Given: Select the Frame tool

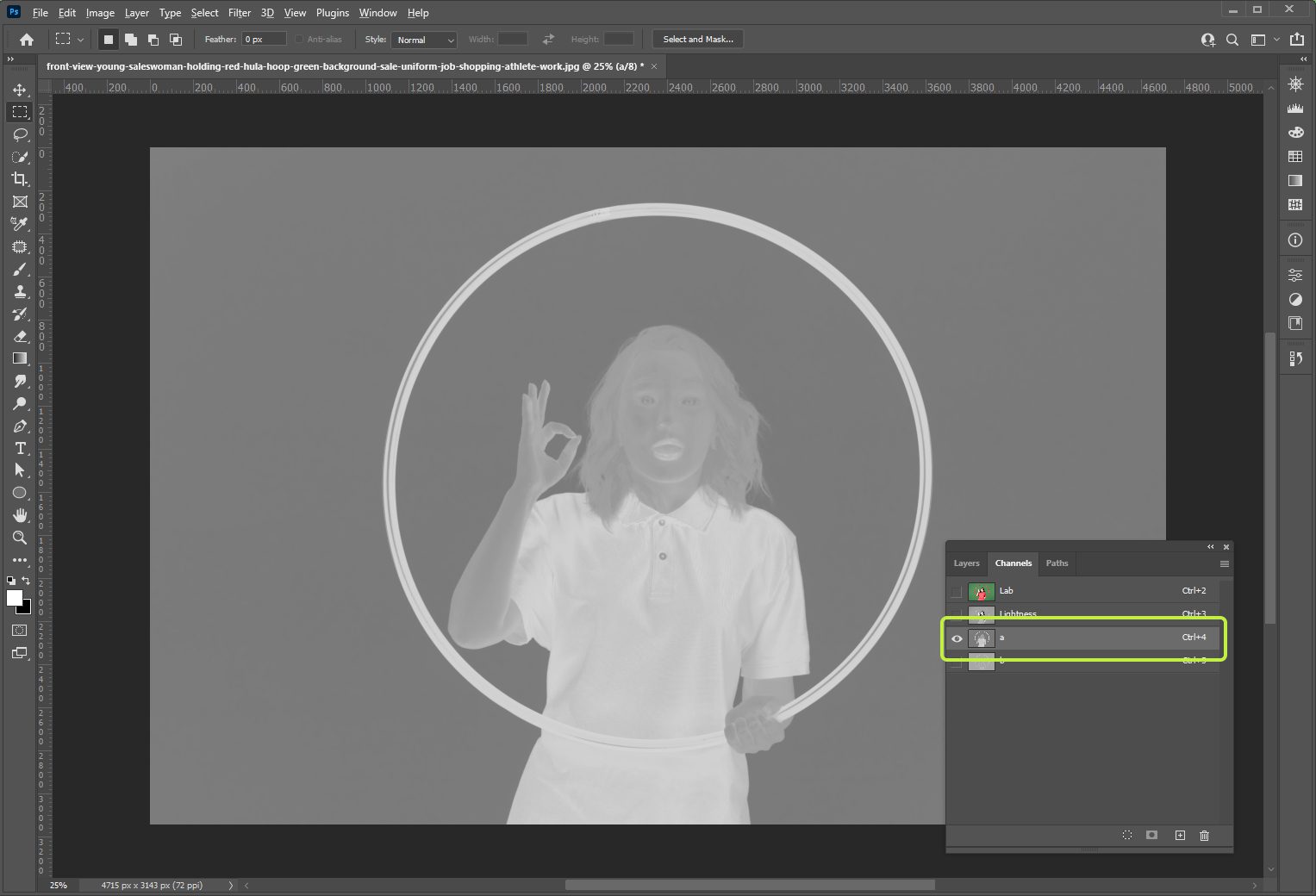Looking at the screenshot, I should coord(20,202).
